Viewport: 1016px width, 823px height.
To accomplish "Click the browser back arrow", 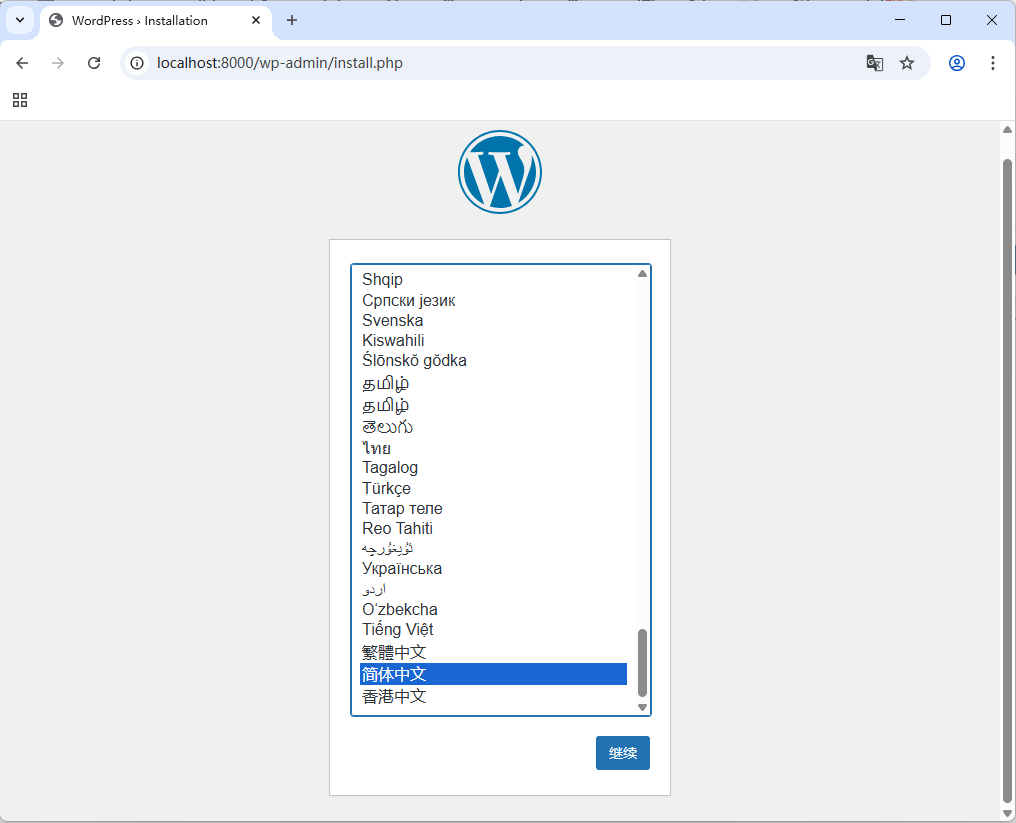I will [x=22, y=63].
